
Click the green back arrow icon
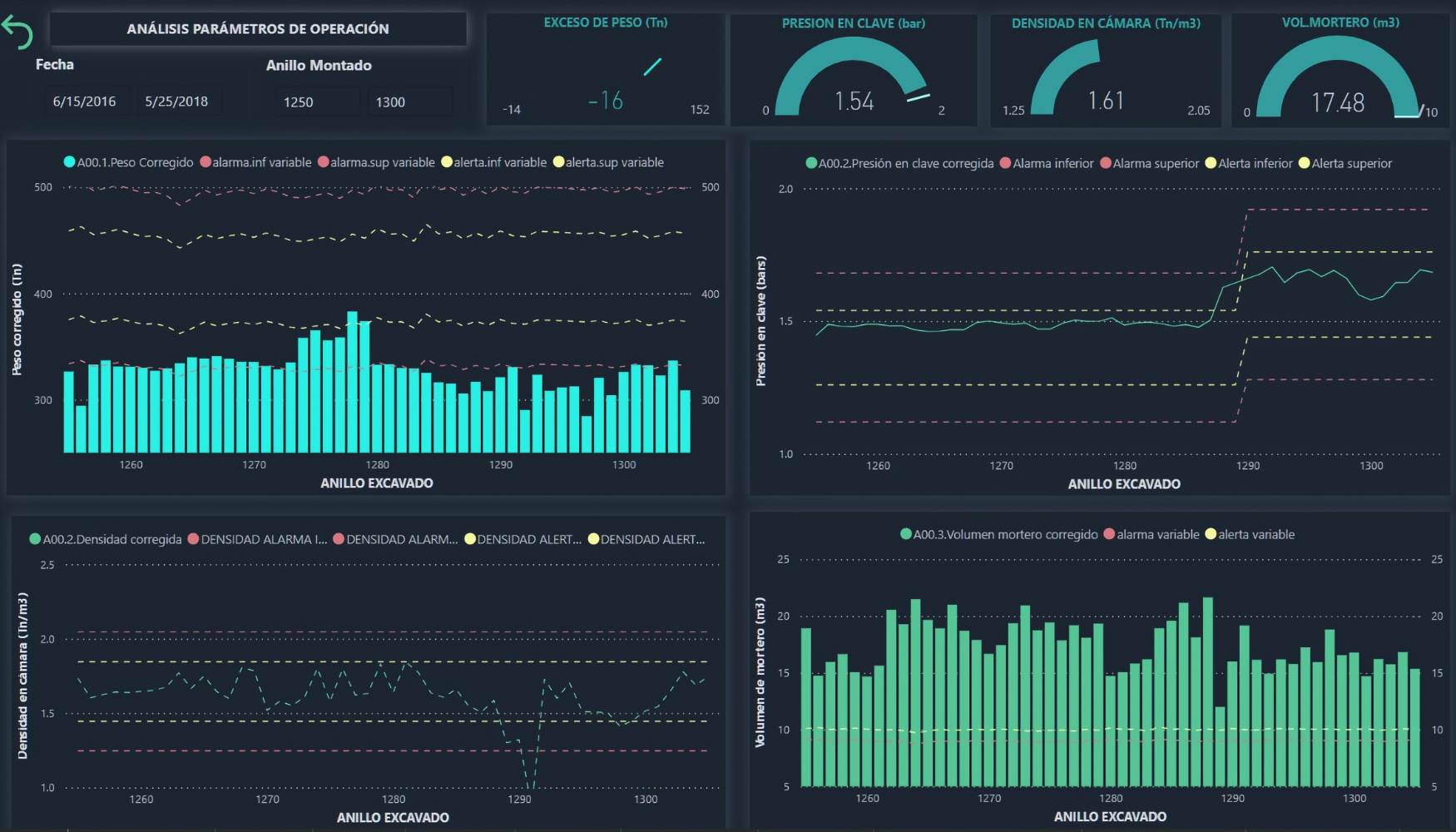click(x=17, y=32)
